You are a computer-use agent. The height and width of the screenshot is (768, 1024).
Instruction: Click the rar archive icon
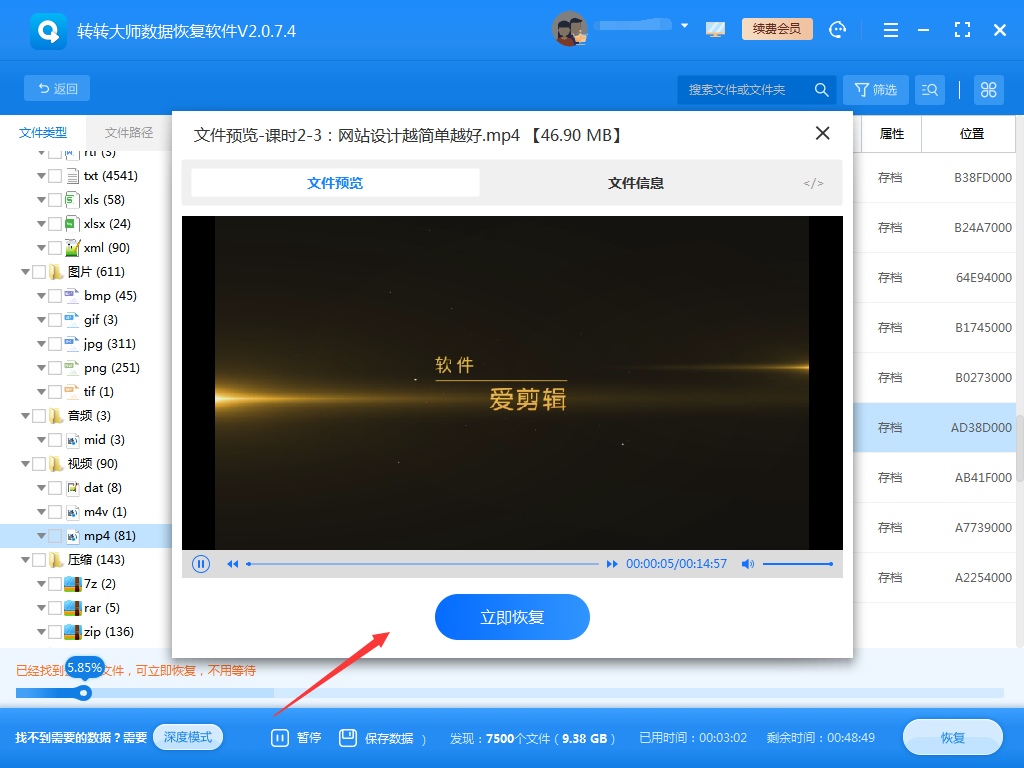tap(72, 607)
